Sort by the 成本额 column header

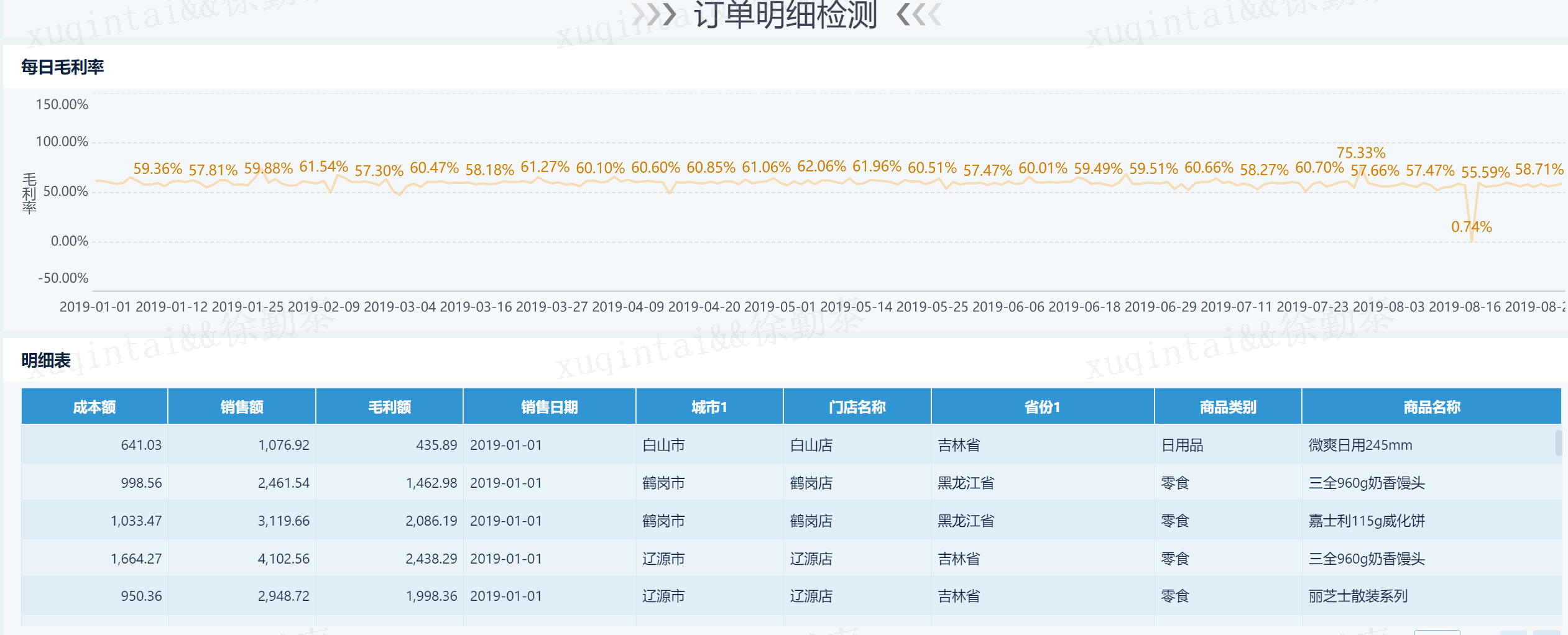click(x=95, y=407)
